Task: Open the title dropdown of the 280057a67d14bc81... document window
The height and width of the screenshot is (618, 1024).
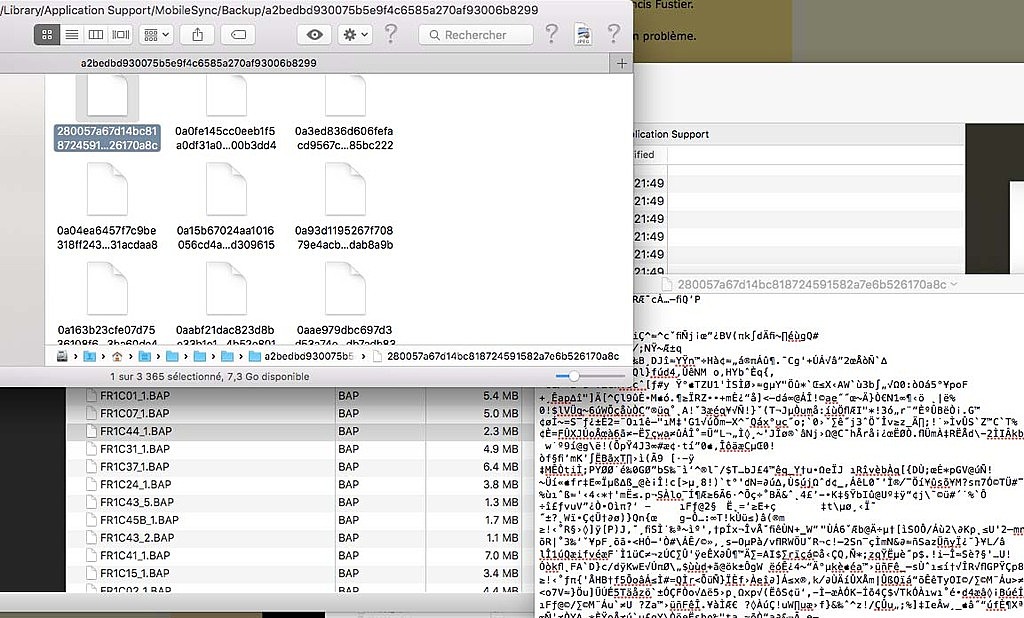Action: [x=954, y=284]
